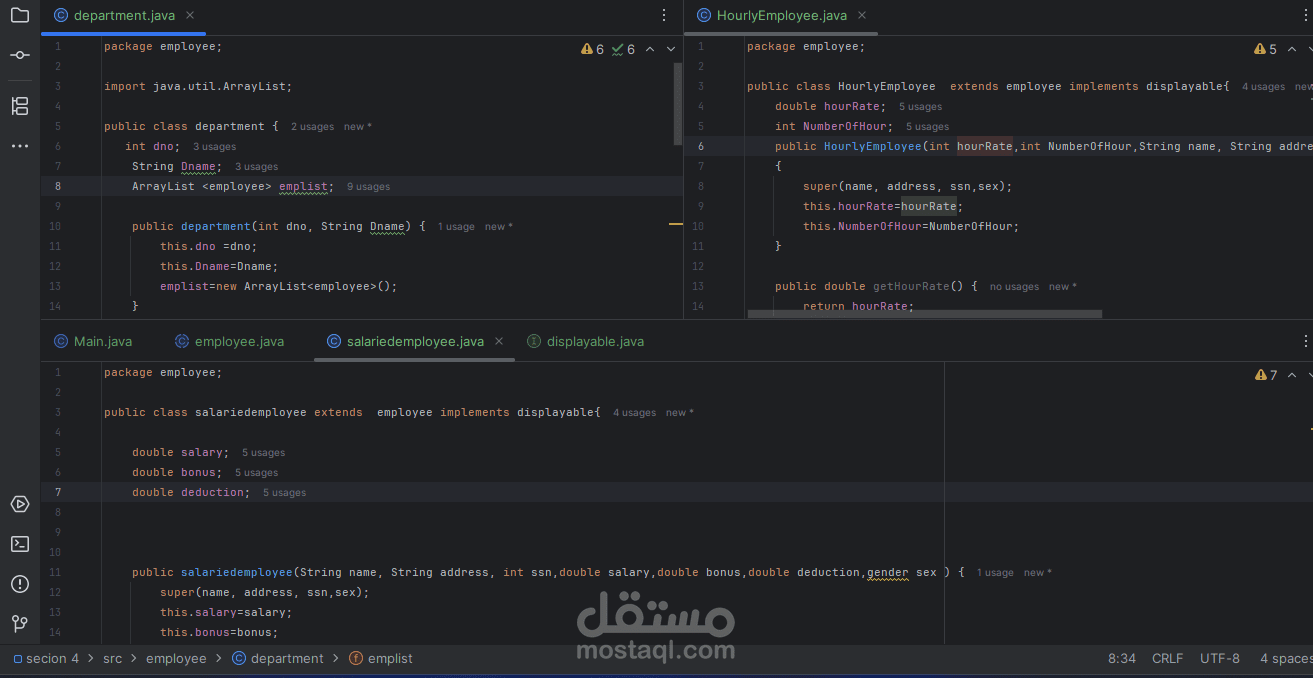Open the Project tool window
1313x678 pixels.
pos(20,15)
